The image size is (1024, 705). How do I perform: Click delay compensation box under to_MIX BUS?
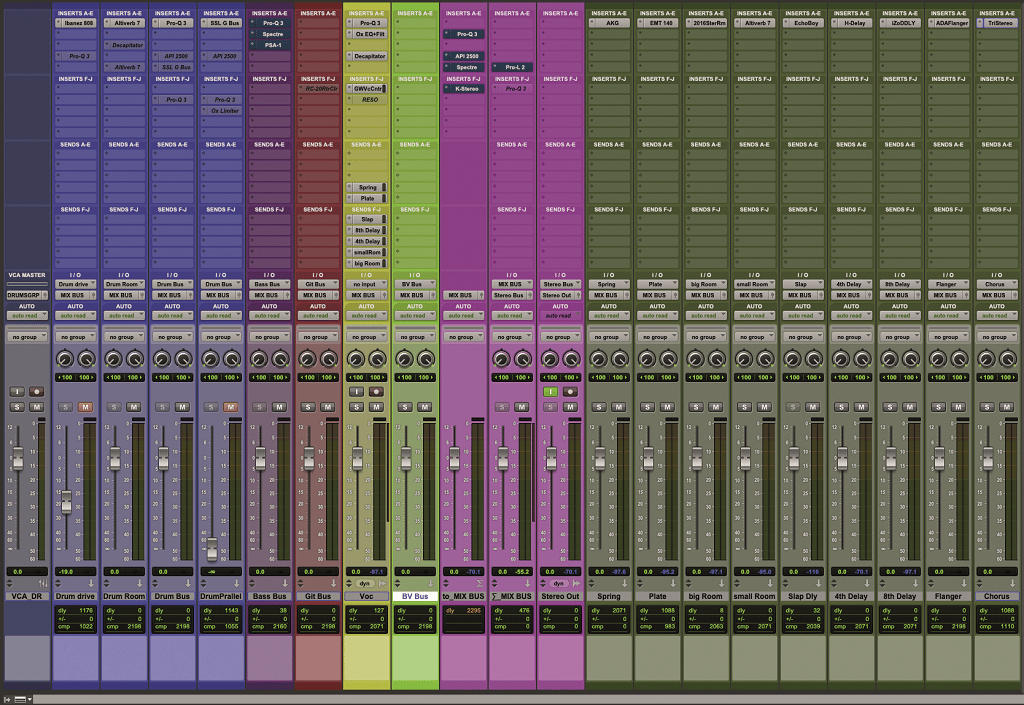(x=464, y=618)
